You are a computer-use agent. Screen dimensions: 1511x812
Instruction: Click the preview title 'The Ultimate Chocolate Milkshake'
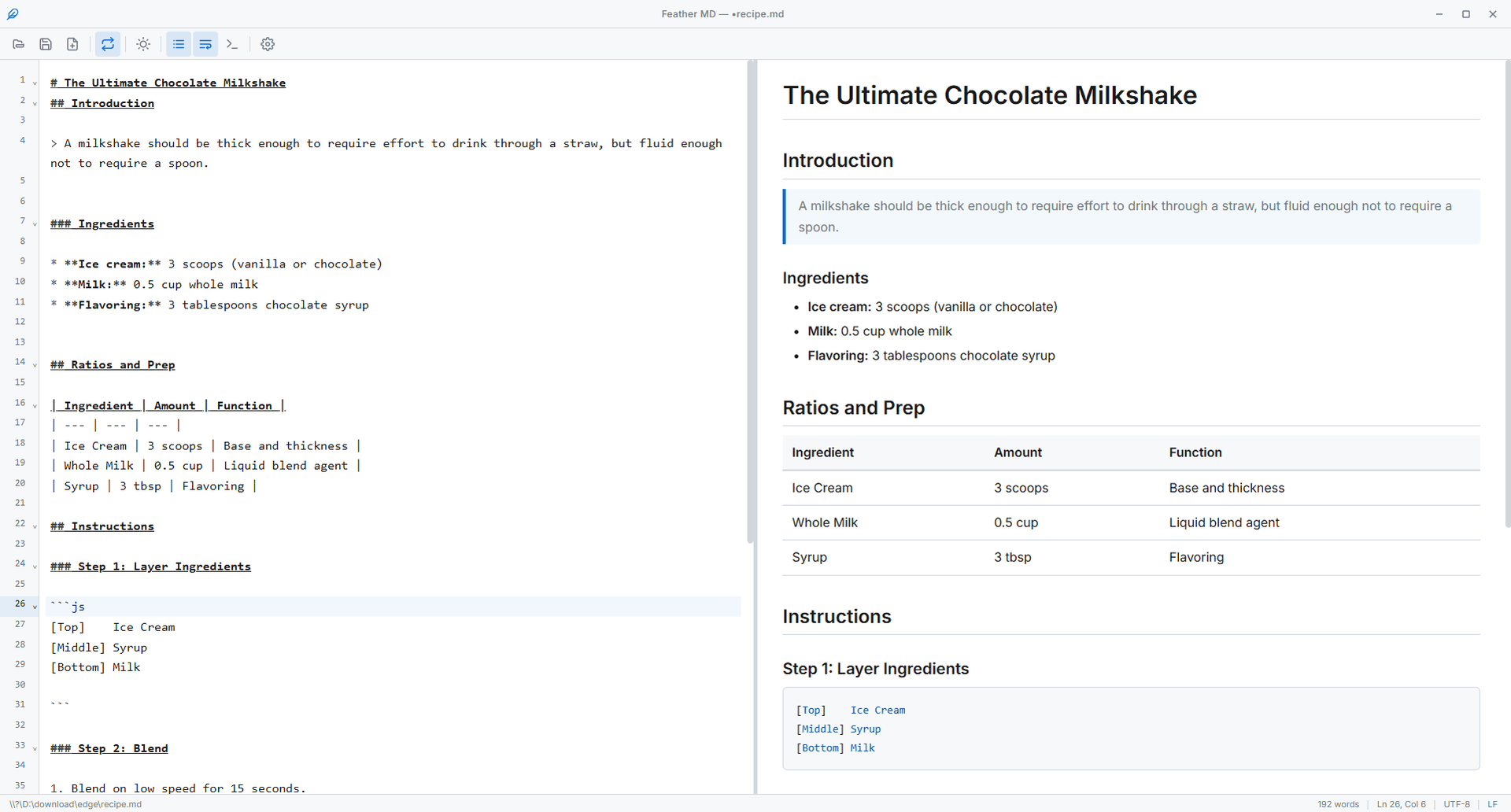(989, 95)
